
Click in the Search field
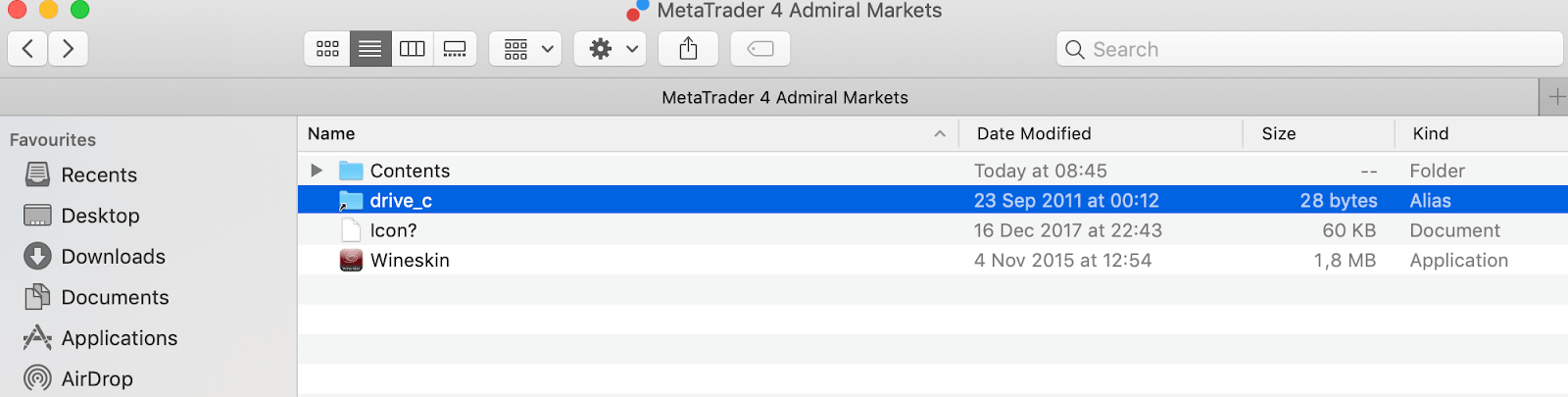tap(1309, 49)
